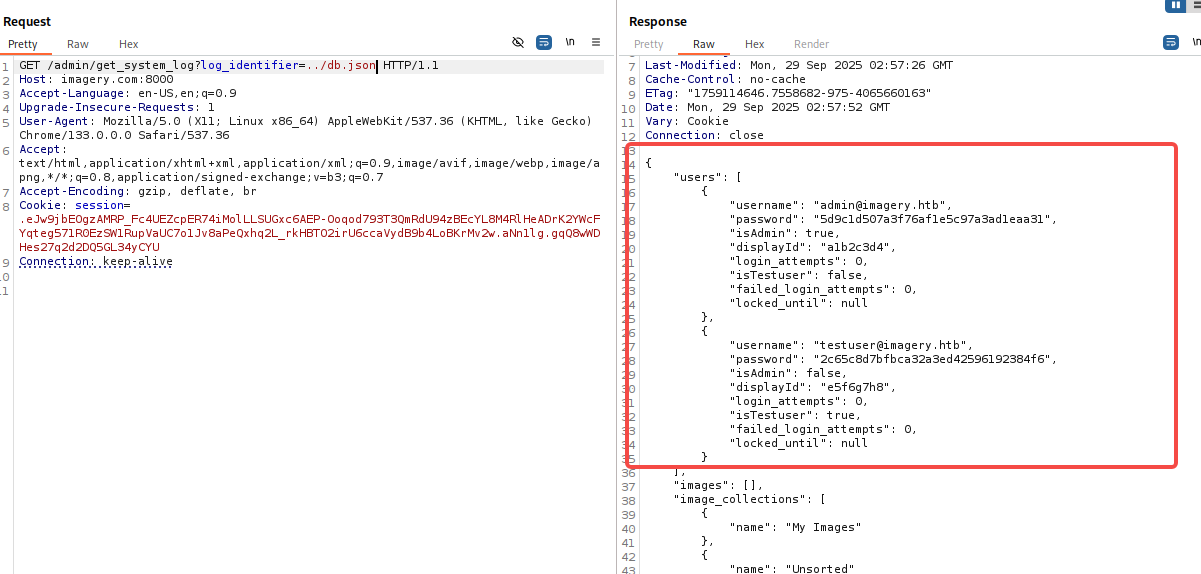This screenshot has width=1201, height=574.
Task: Click the testuser password hash 2c65c8d7bfbca3 line
Action: pos(893,359)
